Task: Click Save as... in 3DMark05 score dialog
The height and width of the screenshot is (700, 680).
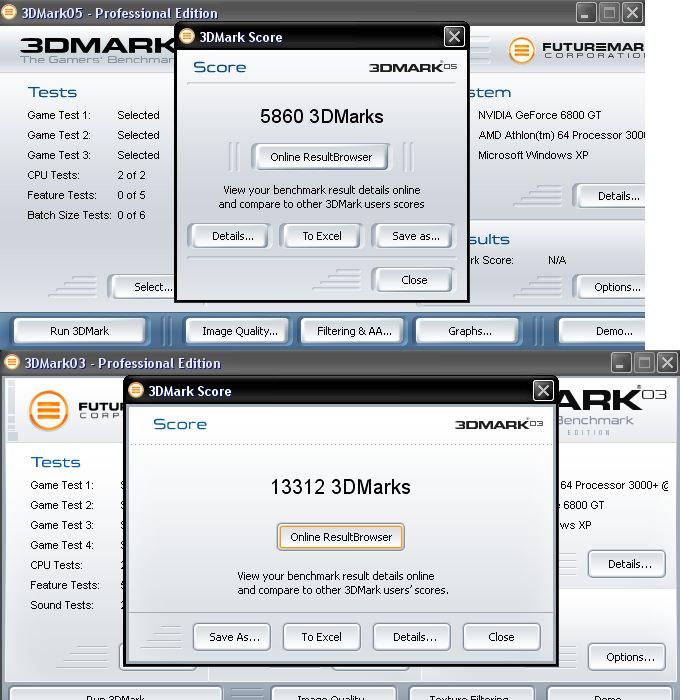Action: pos(415,236)
